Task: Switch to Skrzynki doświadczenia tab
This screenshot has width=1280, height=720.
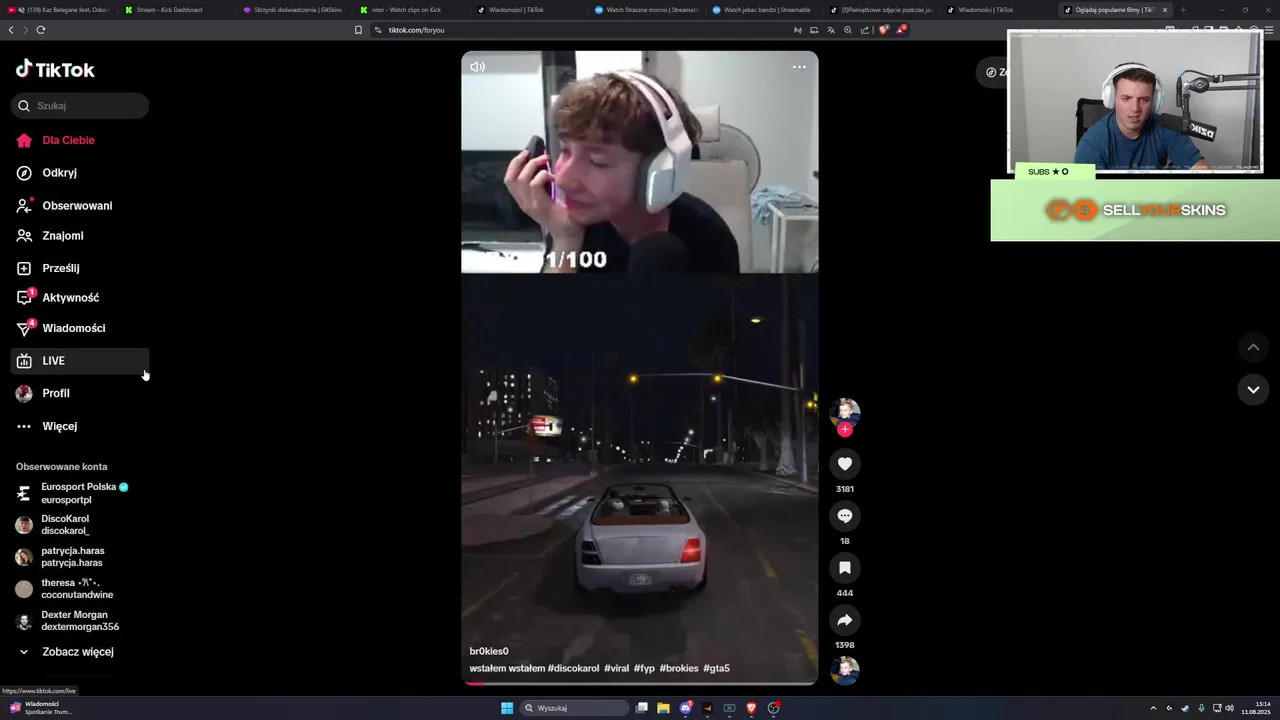Action: coord(292,10)
